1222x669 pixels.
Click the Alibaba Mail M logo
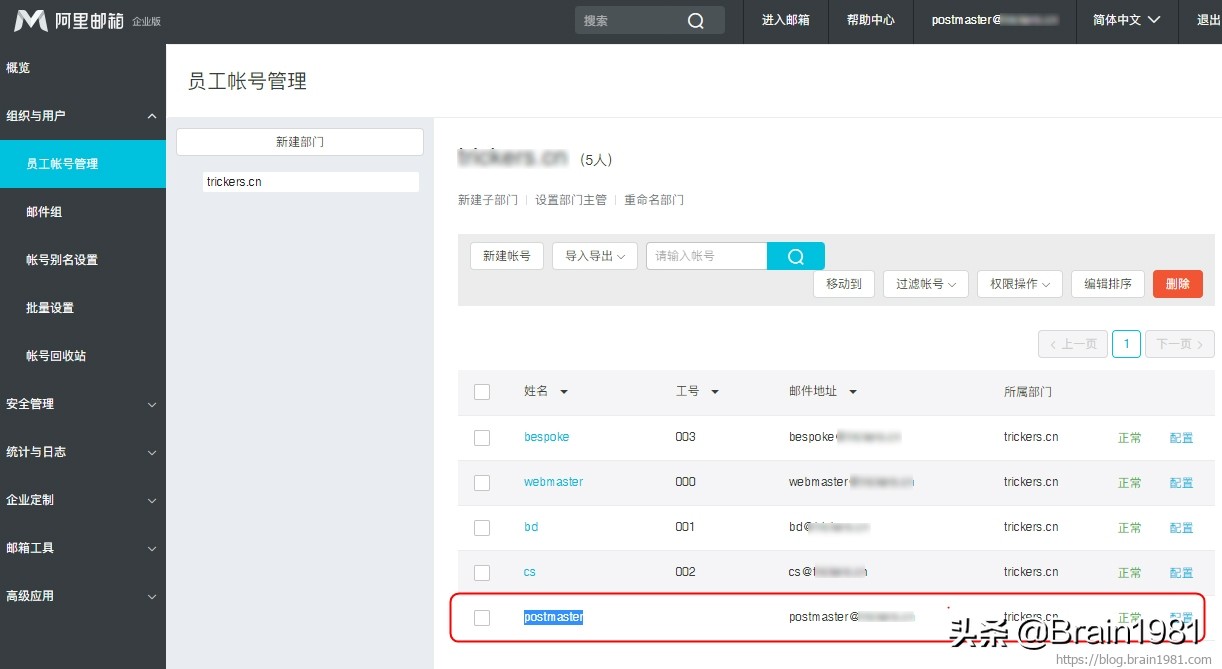click(31, 20)
